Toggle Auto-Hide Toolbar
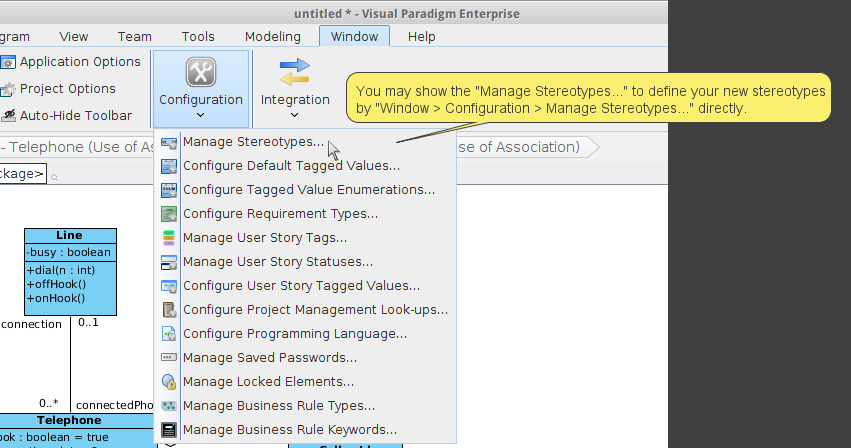This screenshot has height=448, width=851. [66, 115]
